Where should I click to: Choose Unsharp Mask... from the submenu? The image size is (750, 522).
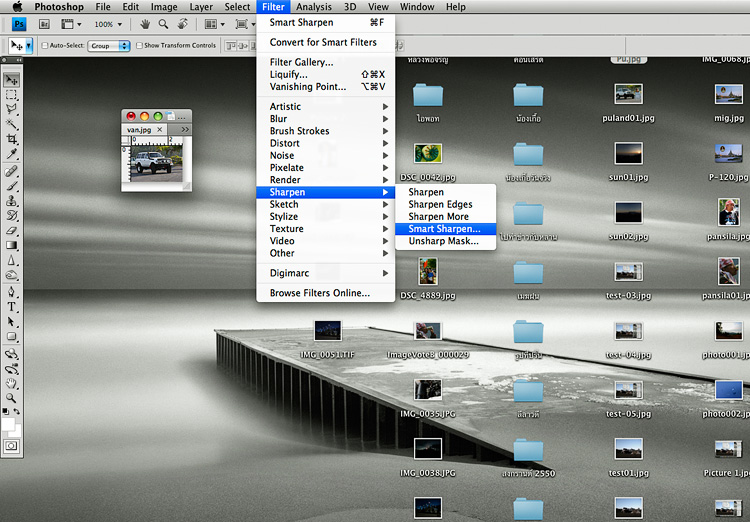pyautogui.click(x=443, y=241)
